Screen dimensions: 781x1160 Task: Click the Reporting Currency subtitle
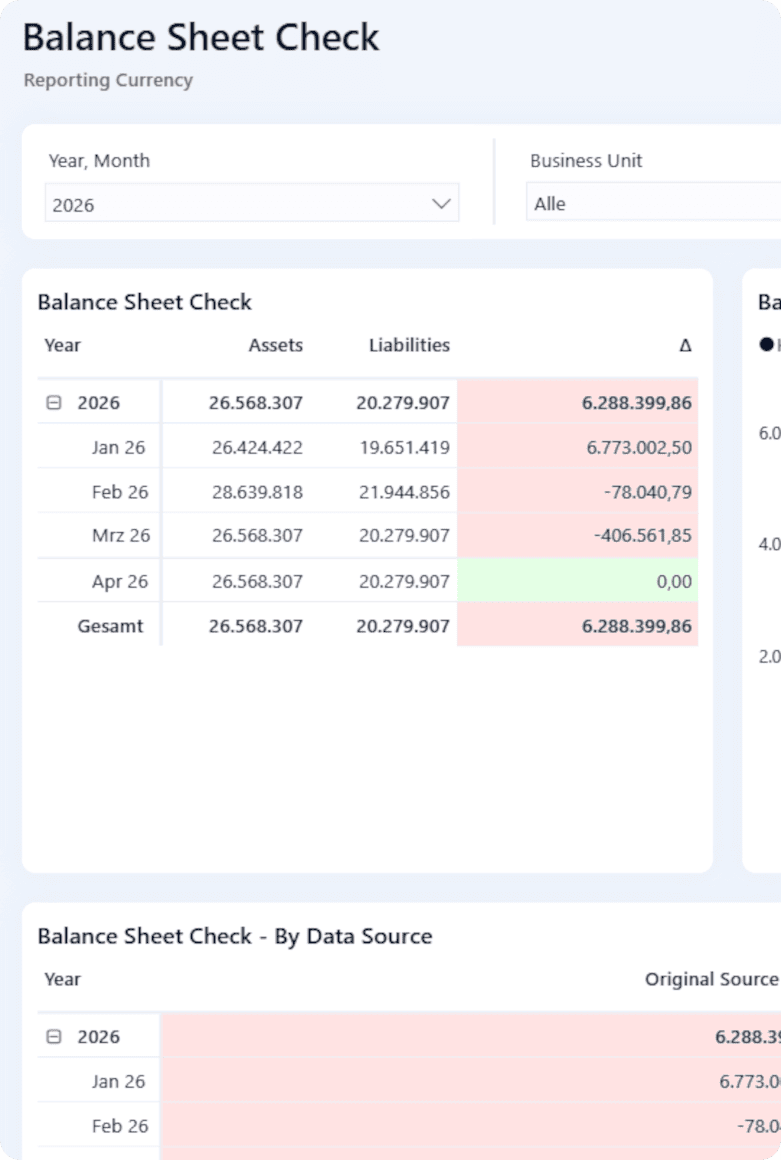[x=108, y=80]
